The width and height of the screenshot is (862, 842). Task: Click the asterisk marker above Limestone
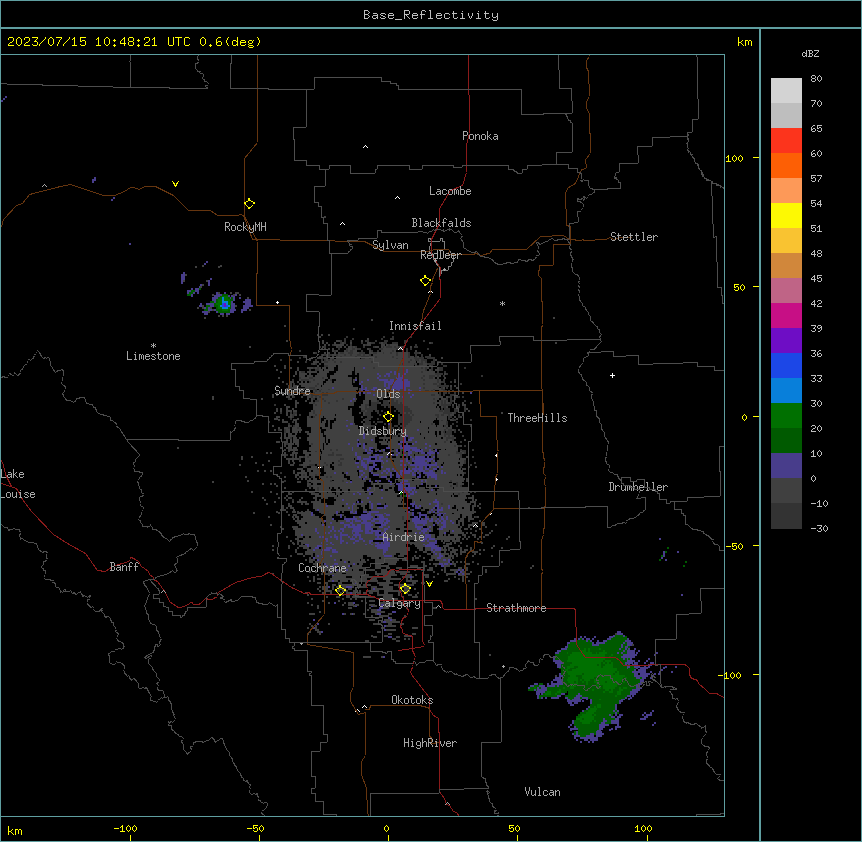[153, 346]
